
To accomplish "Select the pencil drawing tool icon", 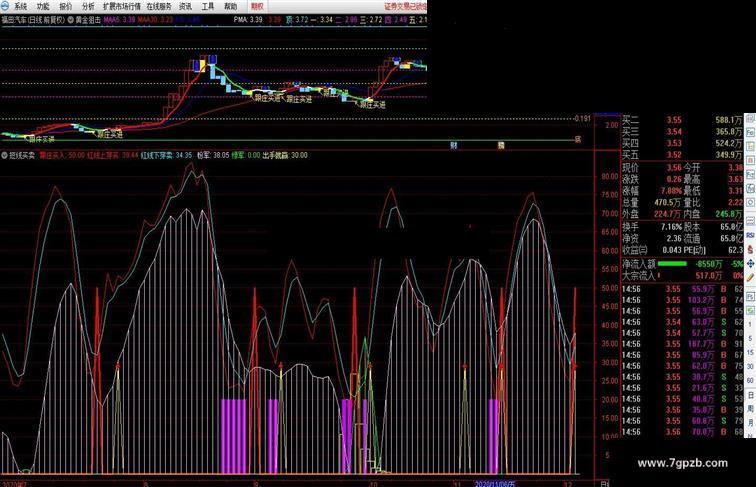I will (751, 278).
